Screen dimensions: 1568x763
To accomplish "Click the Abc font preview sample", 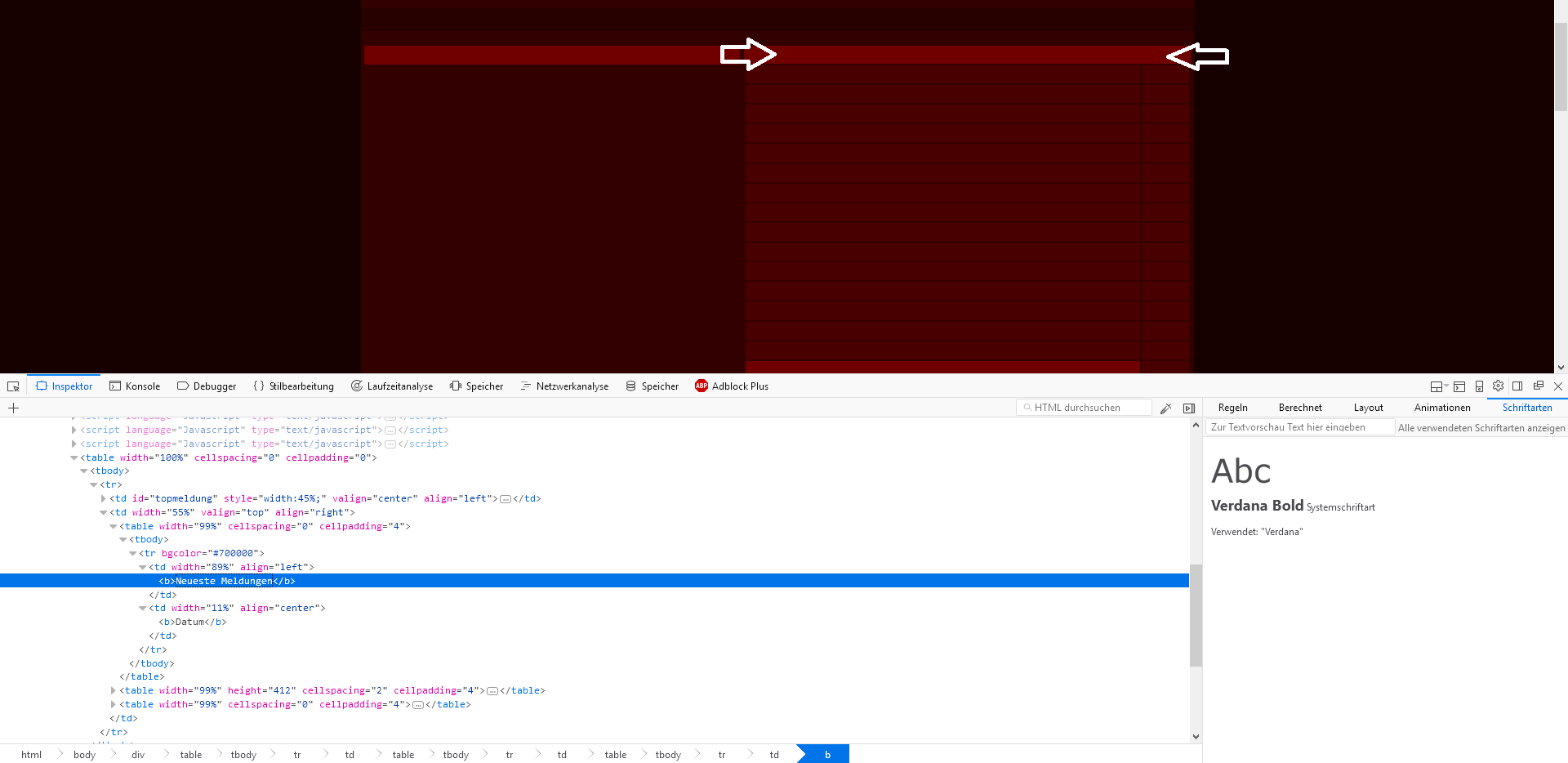I will coord(1241,471).
